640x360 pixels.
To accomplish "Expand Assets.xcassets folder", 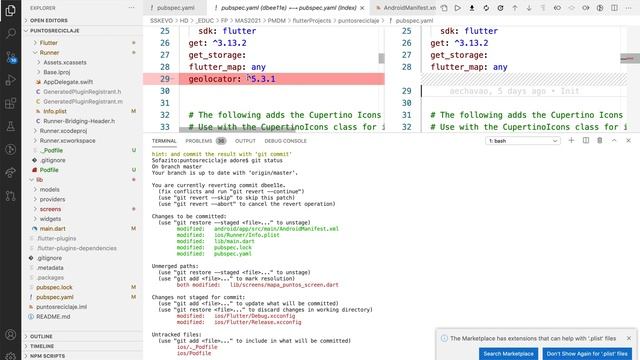I will tap(65, 62).
